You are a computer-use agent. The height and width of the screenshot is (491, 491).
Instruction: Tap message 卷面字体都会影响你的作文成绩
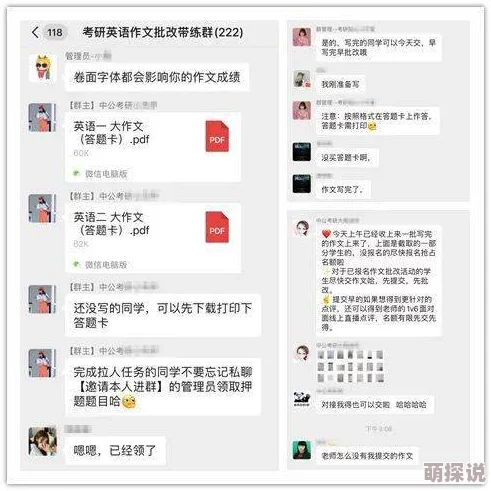pyautogui.click(x=157, y=77)
